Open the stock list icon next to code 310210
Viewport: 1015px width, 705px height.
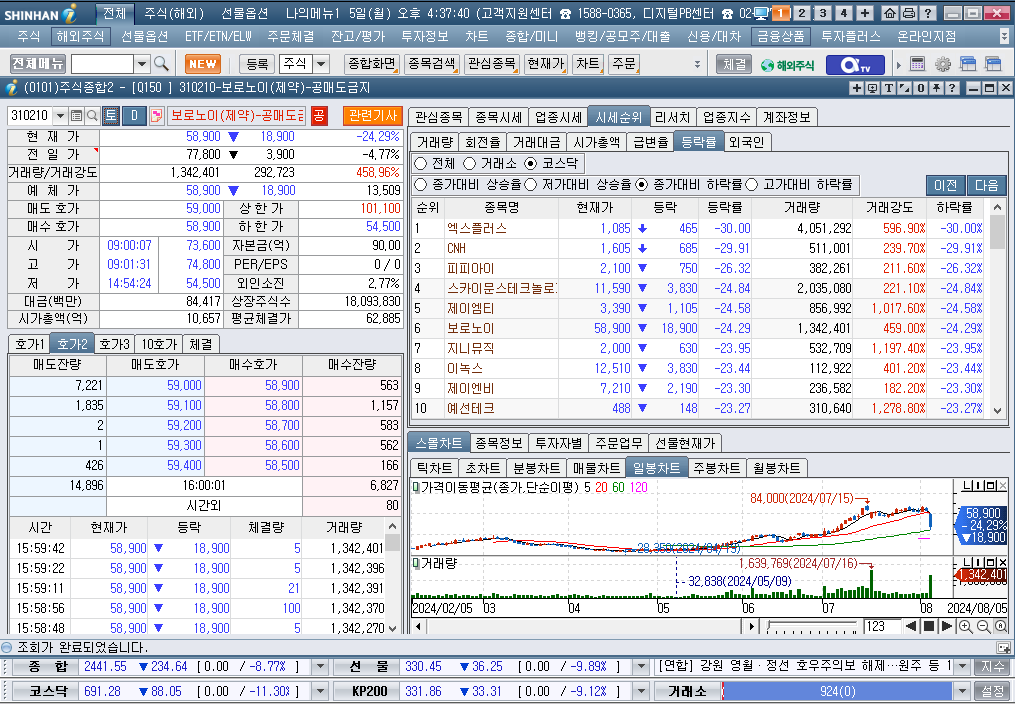tap(76, 116)
